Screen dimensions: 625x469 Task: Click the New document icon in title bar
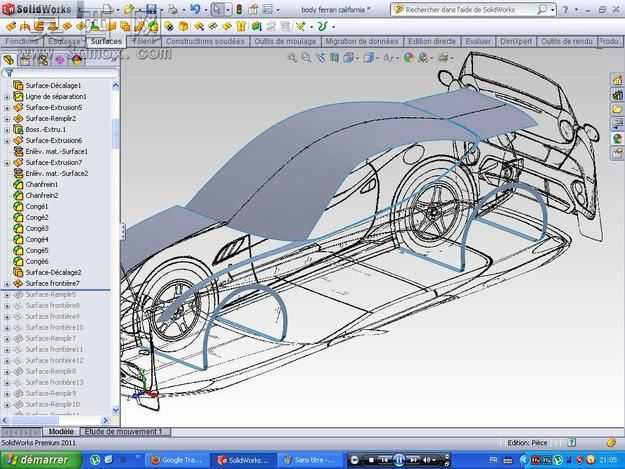(x=107, y=9)
